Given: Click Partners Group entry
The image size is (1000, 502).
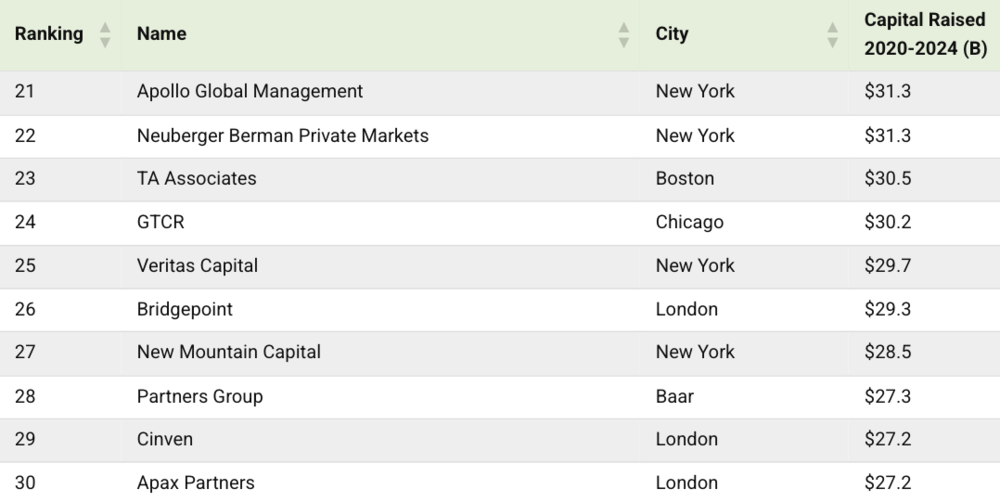Looking at the screenshot, I should 200,397.
